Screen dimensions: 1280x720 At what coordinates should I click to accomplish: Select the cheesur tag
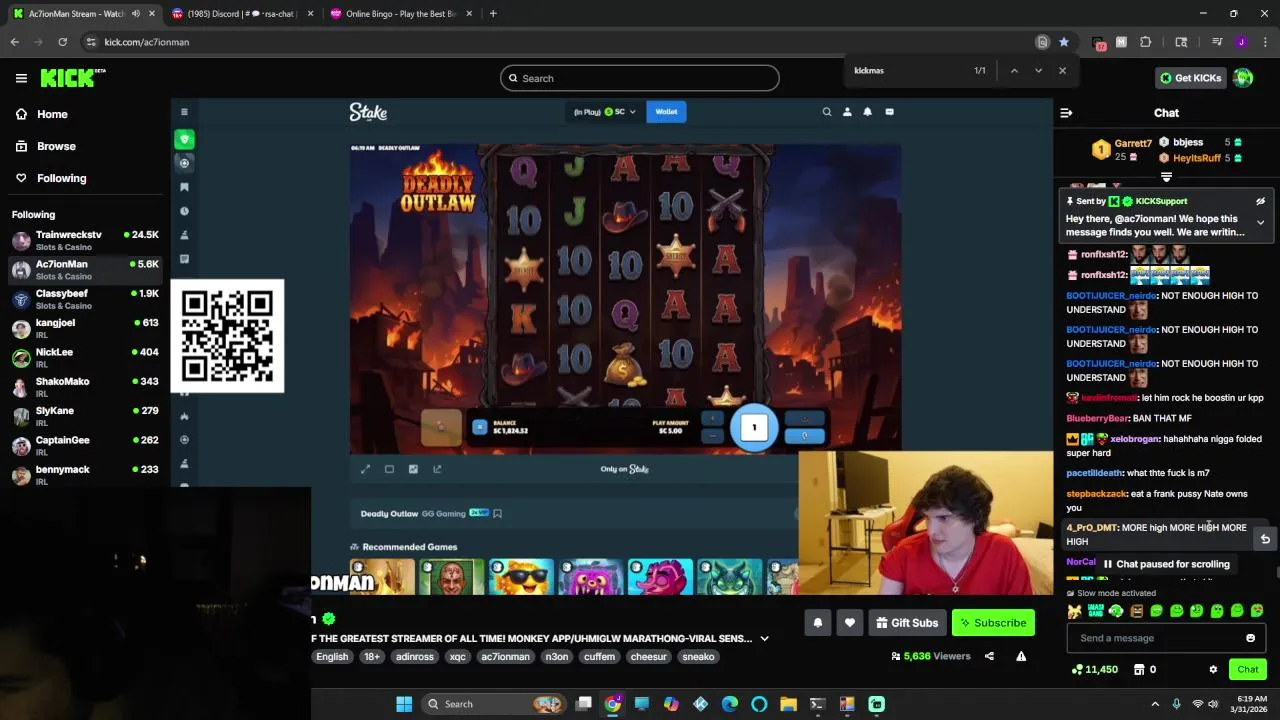tap(648, 657)
